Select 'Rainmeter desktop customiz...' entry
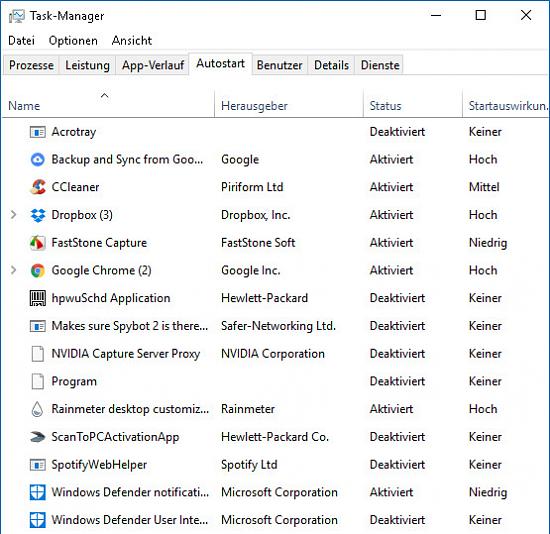Viewport: 550px width, 534px height. coord(130,409)
